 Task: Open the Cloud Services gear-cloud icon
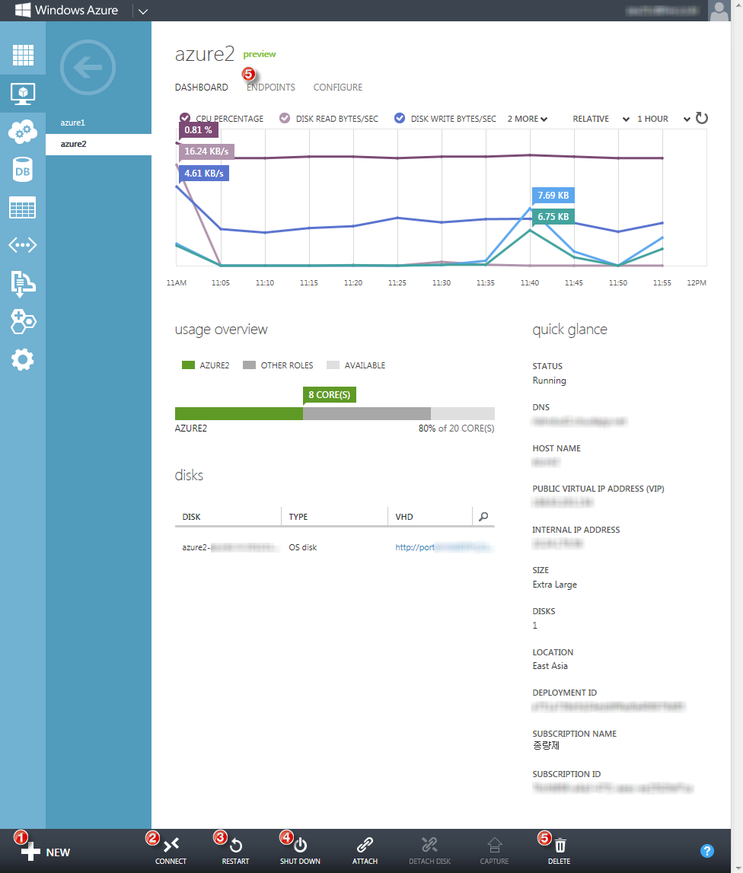point(23,132)
